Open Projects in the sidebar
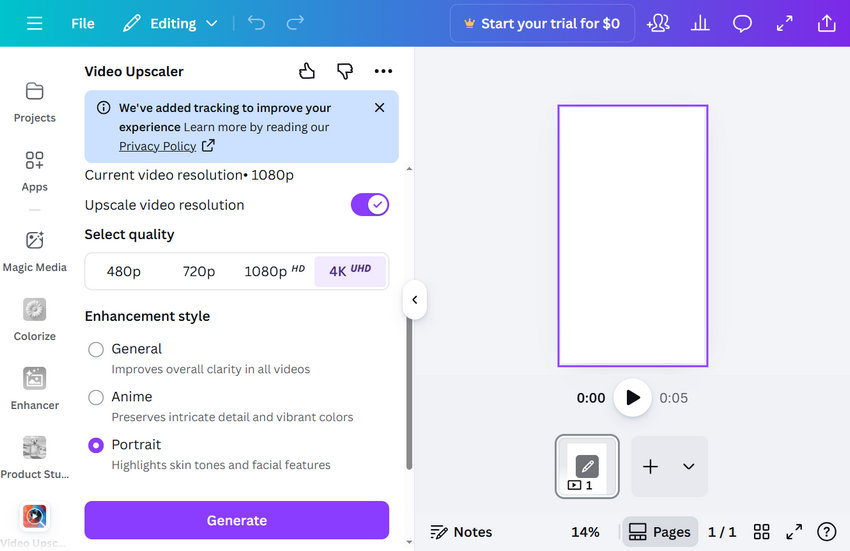Image resolution: width=850 pixels, height=551 pixels. click(35, 102)
